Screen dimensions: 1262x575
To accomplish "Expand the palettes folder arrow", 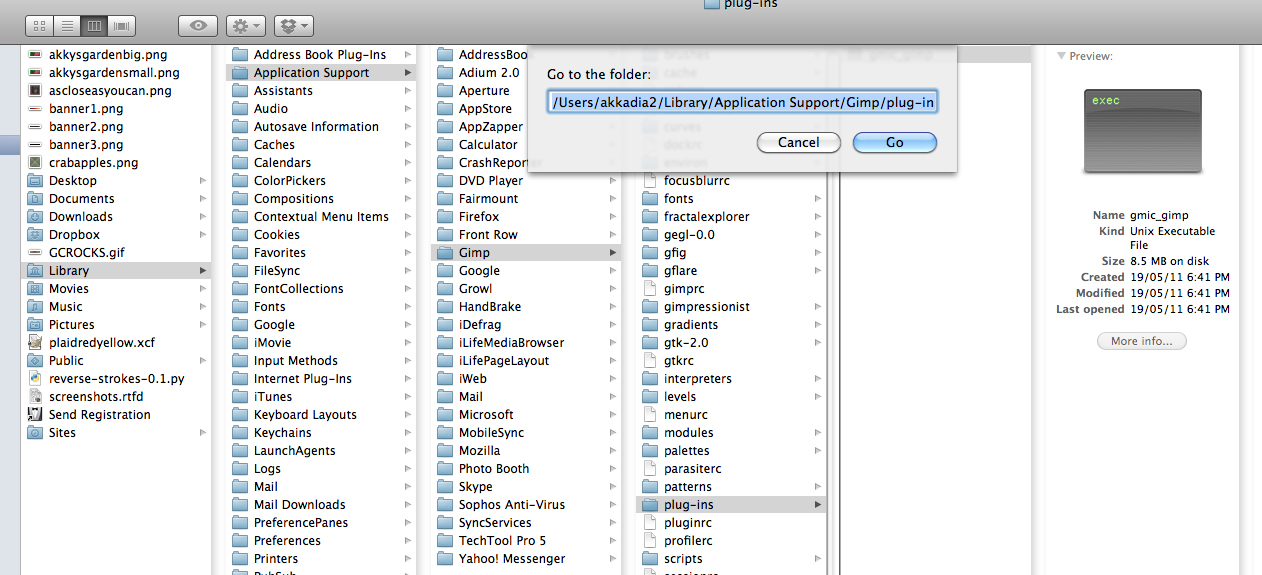I will click(x=818, y=451).
